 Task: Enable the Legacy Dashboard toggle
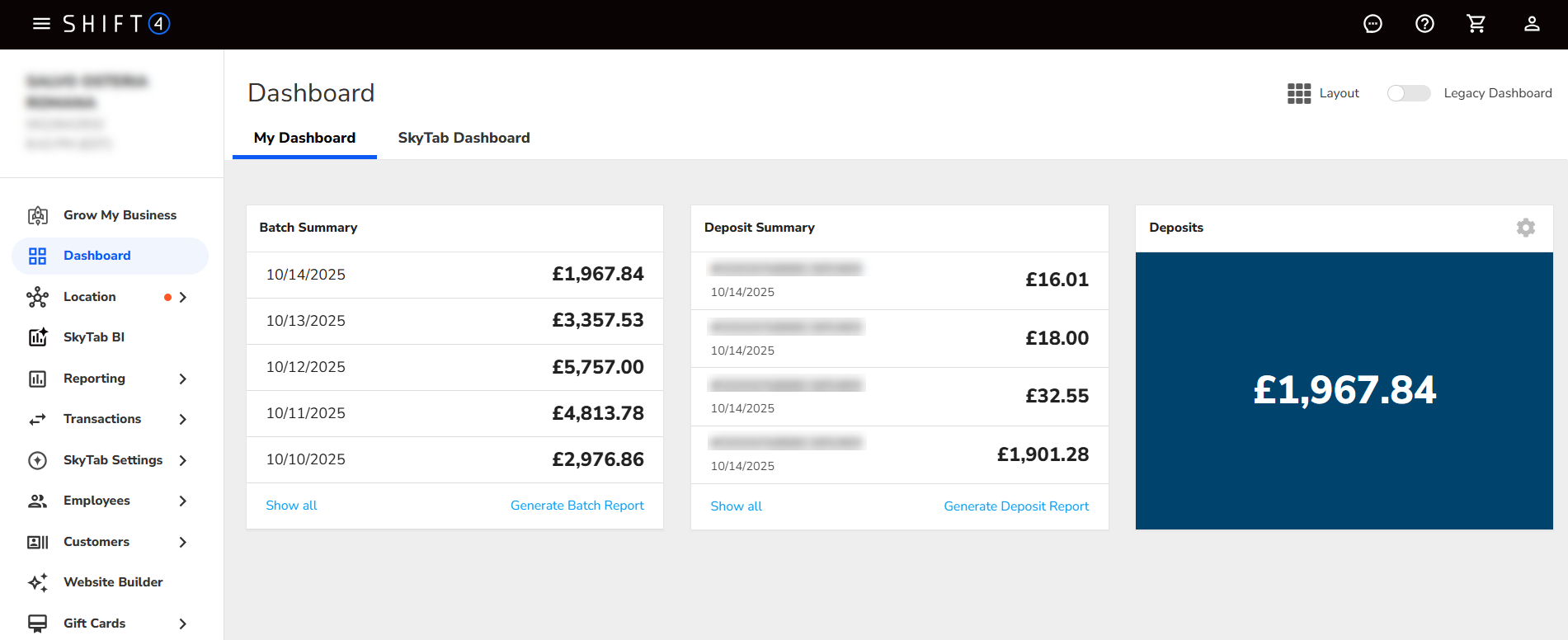1408,93
